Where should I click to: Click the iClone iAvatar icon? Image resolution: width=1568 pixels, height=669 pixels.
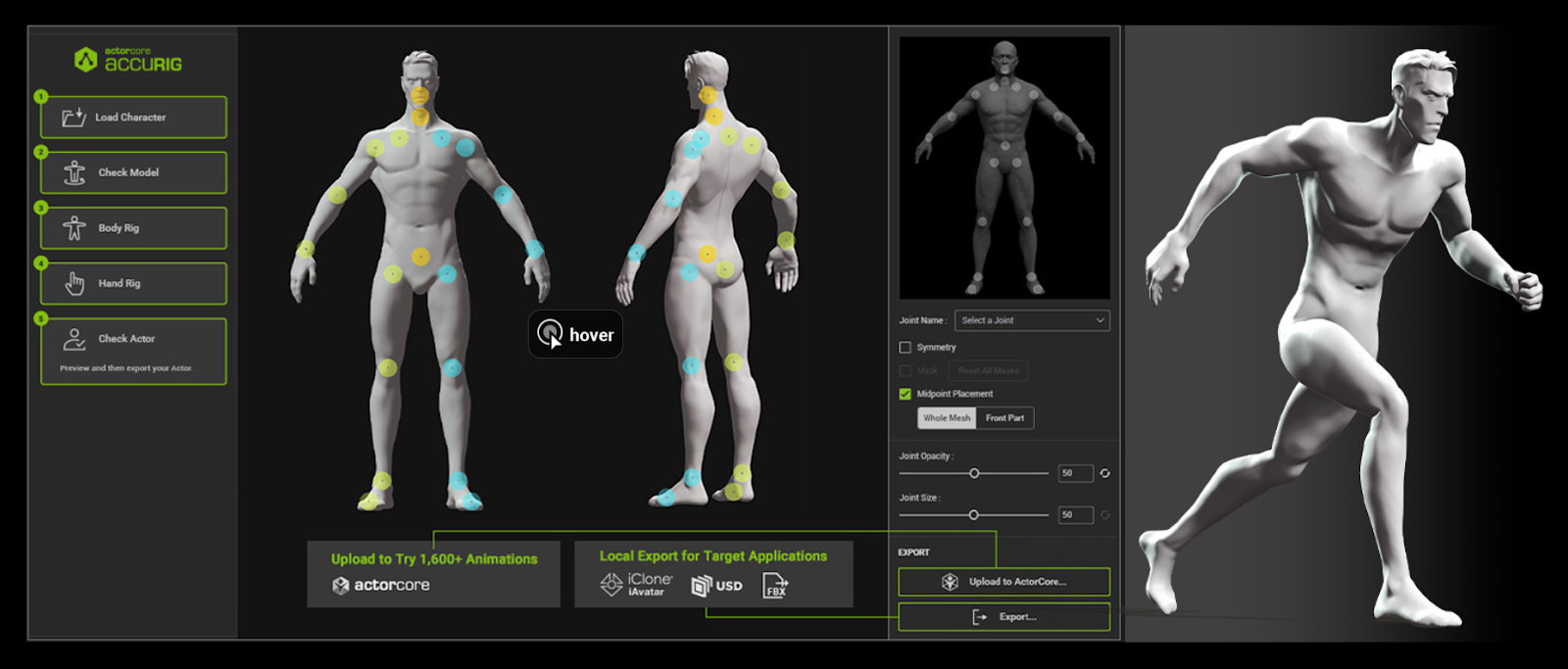coord(637,585)
